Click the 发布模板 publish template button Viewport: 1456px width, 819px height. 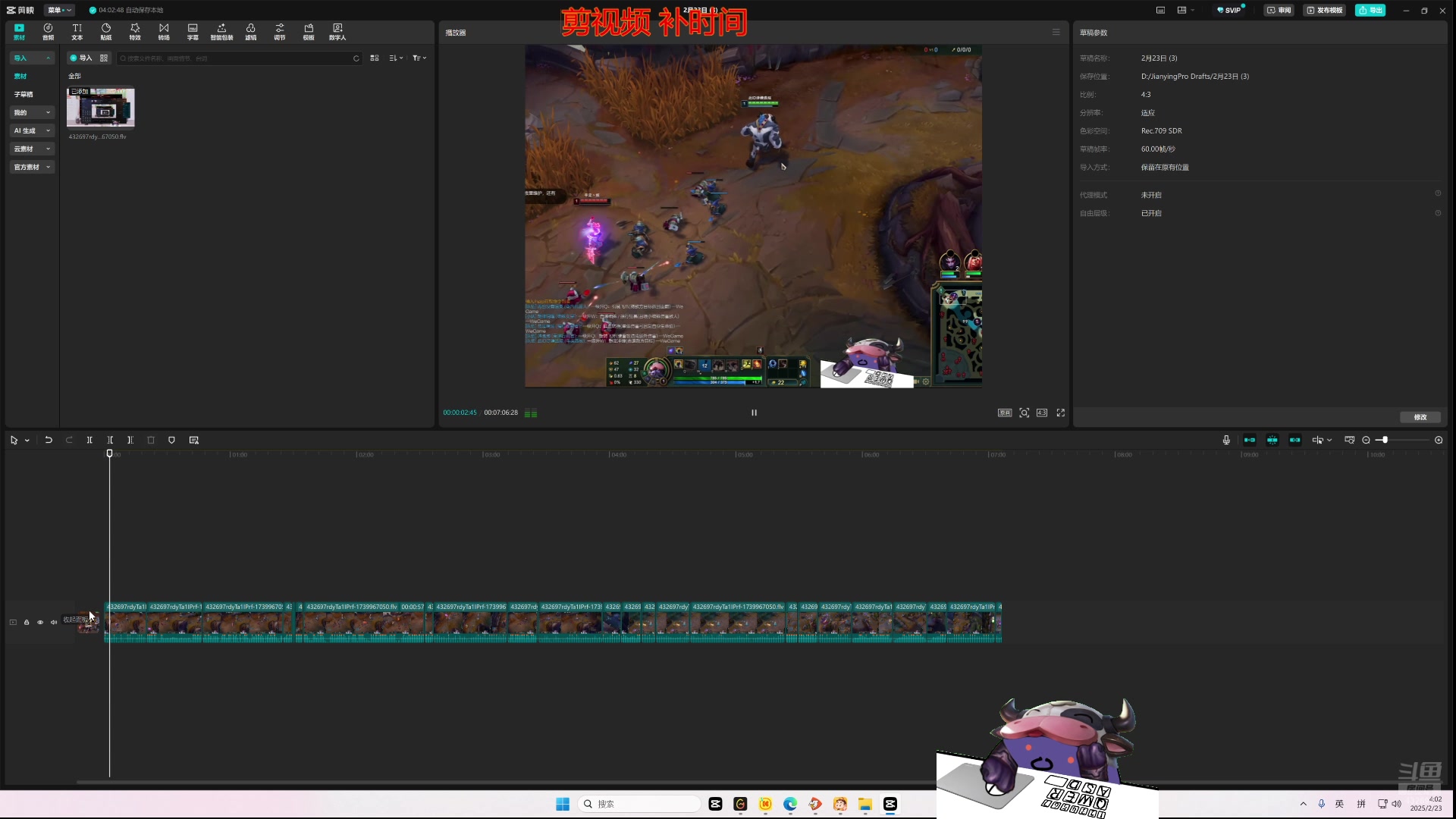[x=1324, y=10]
